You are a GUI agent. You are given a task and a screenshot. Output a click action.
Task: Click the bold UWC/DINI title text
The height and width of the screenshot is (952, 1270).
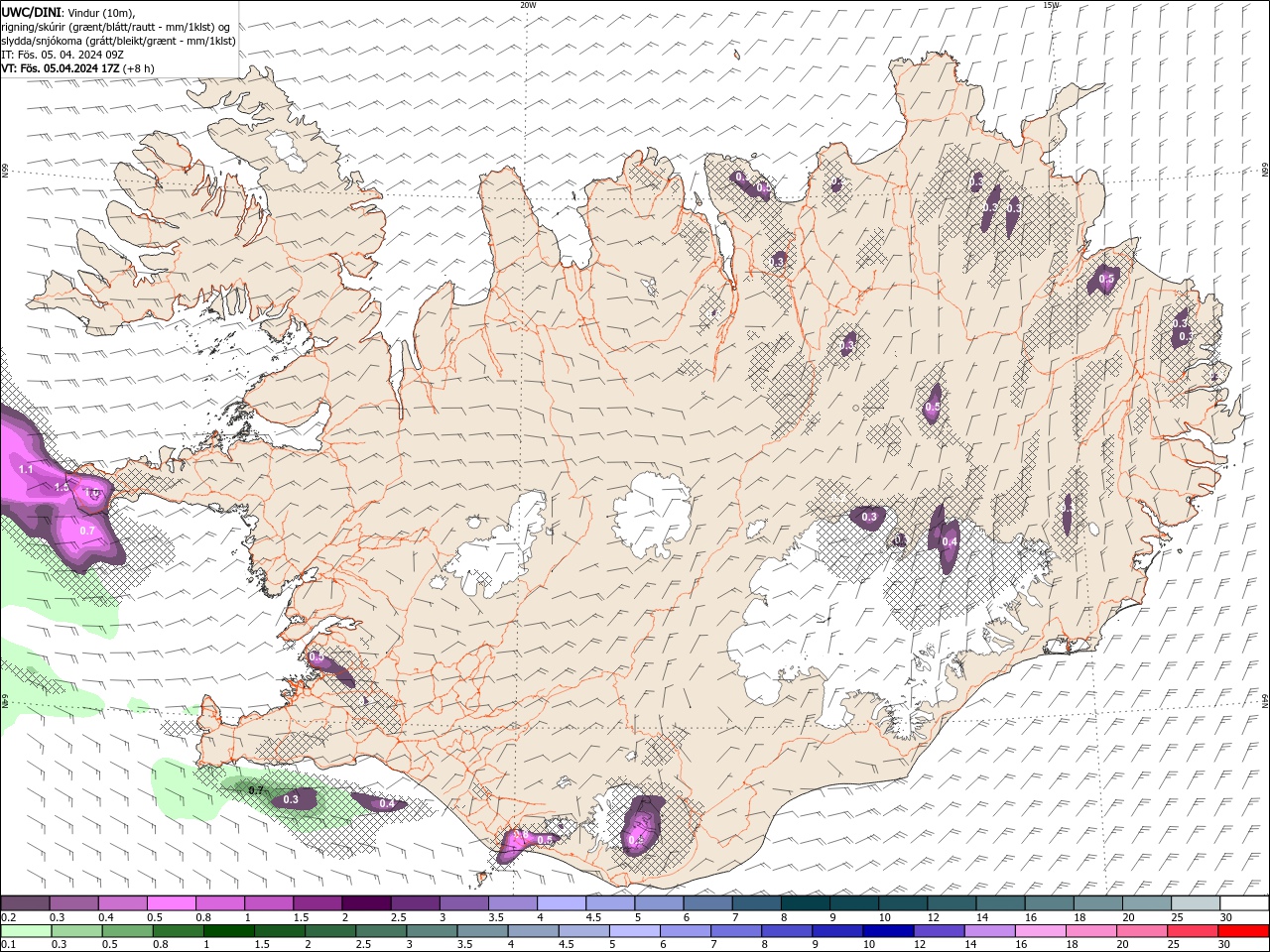coord(31,11)
